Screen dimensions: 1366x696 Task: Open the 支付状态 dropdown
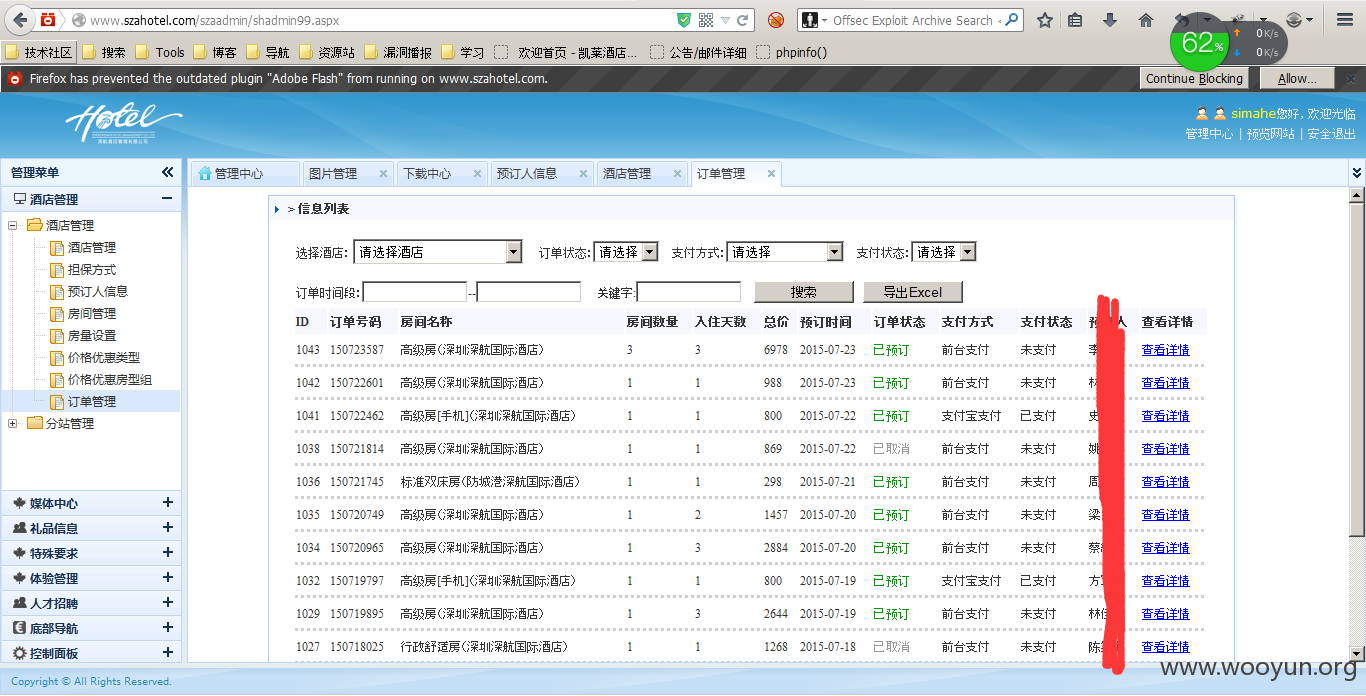click(943, 252)
